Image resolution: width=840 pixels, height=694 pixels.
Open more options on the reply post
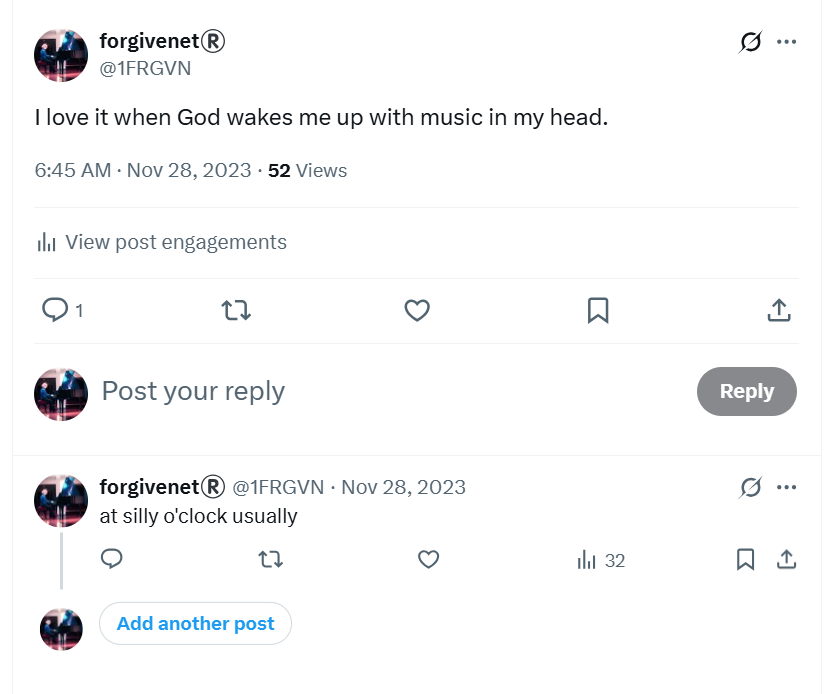[786, 487]
